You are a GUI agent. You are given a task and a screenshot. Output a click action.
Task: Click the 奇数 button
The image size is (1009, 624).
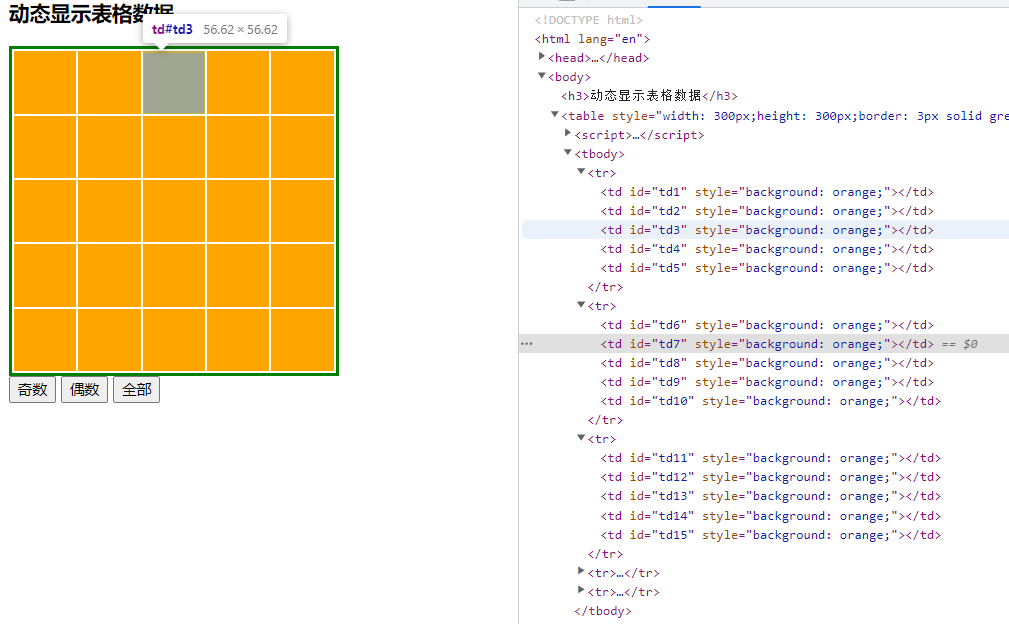(32, 390)
